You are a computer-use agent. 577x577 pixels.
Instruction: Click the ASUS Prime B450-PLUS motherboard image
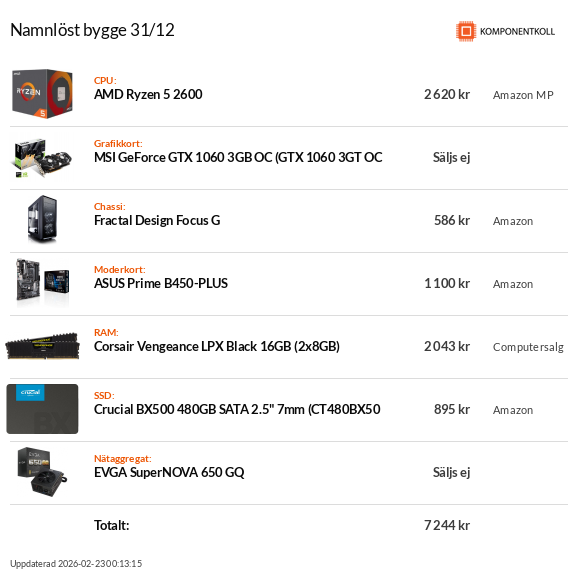pyautogui.click(x=43, y=282)
